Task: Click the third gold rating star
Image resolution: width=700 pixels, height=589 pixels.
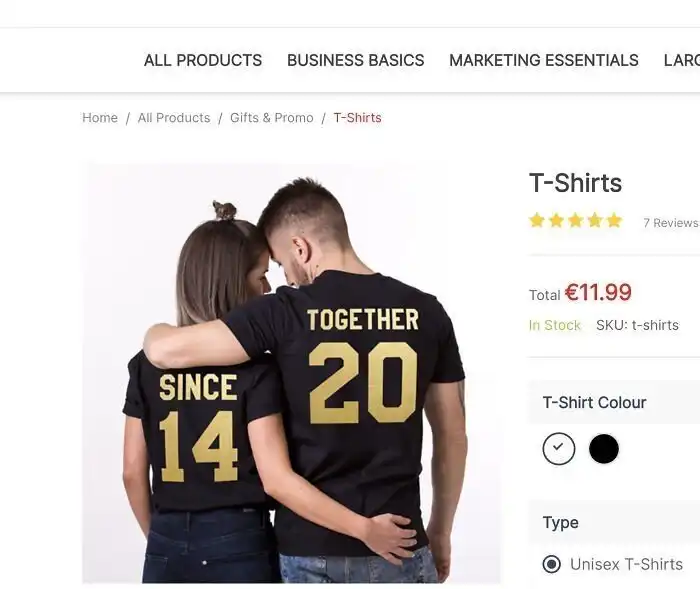Action: 575,221
